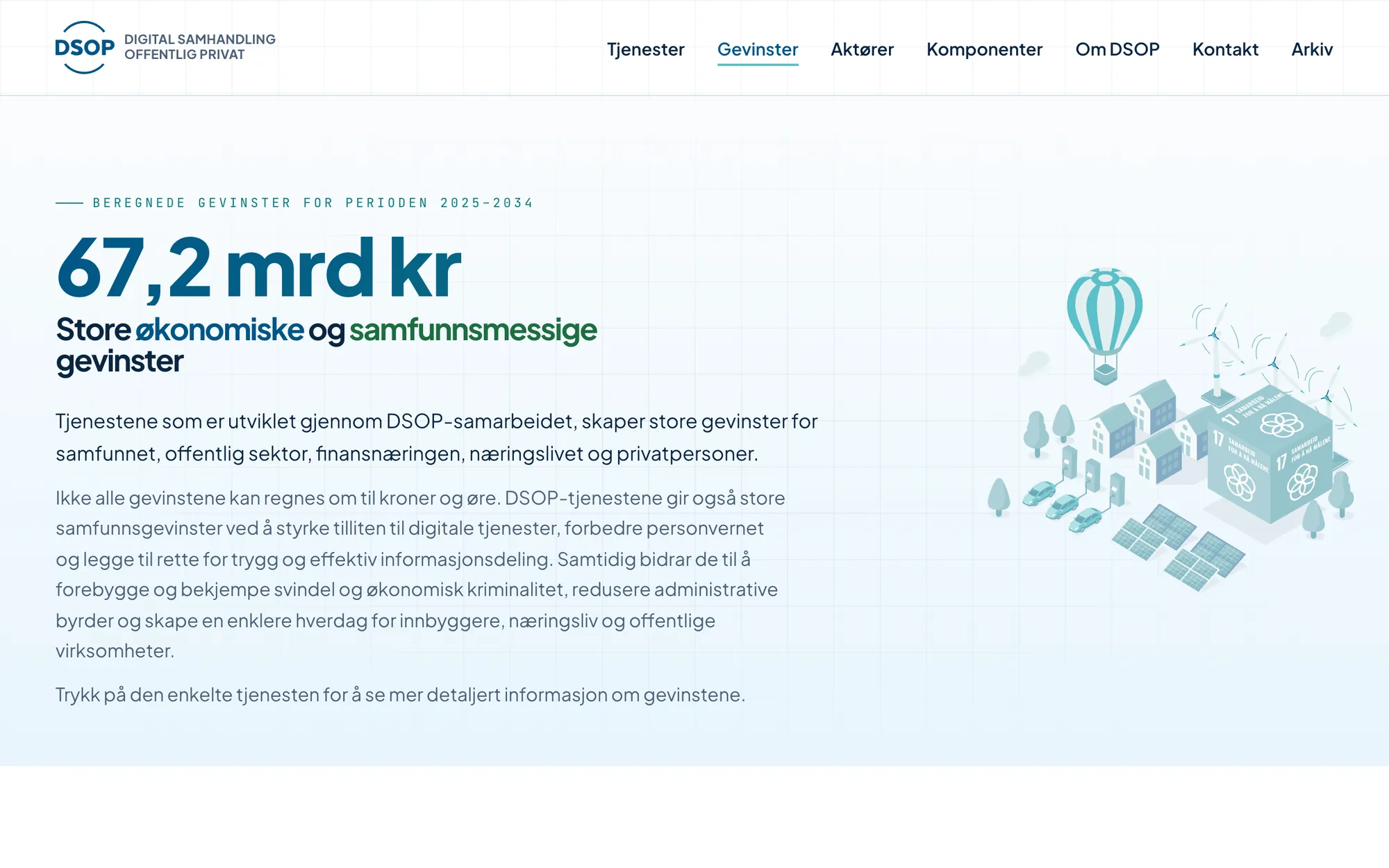The height and width of the screenshot is (868, 1389).
Task: Click the '67,2 mrd kr' headline figure
Action: pos(258,269)
